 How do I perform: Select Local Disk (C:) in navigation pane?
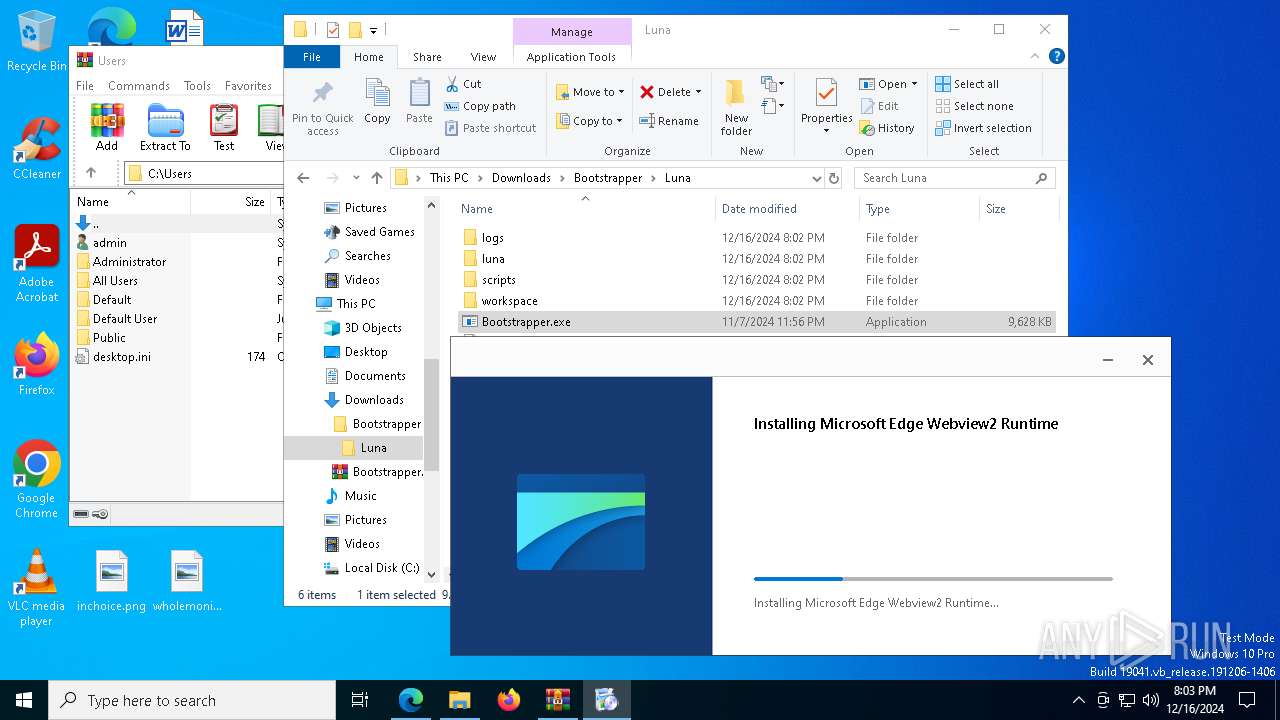pyautogui.click(x=372, y=568)
